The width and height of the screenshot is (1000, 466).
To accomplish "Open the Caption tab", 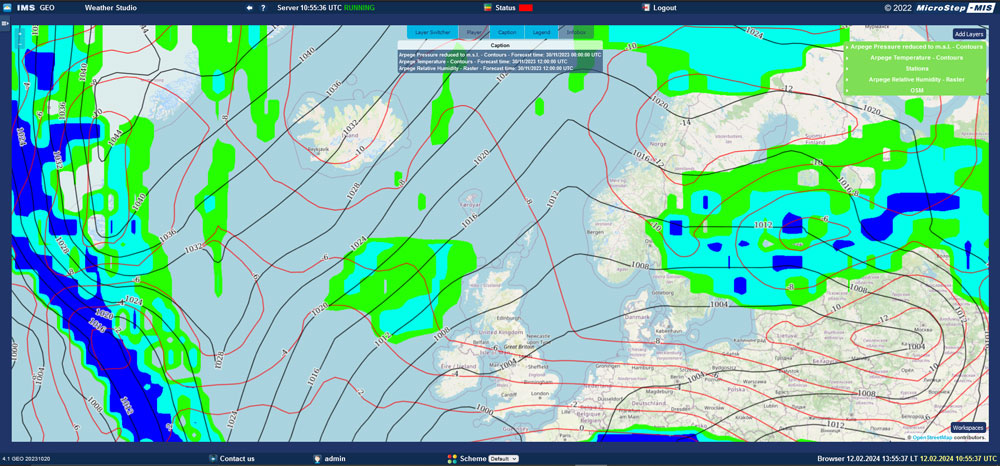I will [x=507, y=32].
